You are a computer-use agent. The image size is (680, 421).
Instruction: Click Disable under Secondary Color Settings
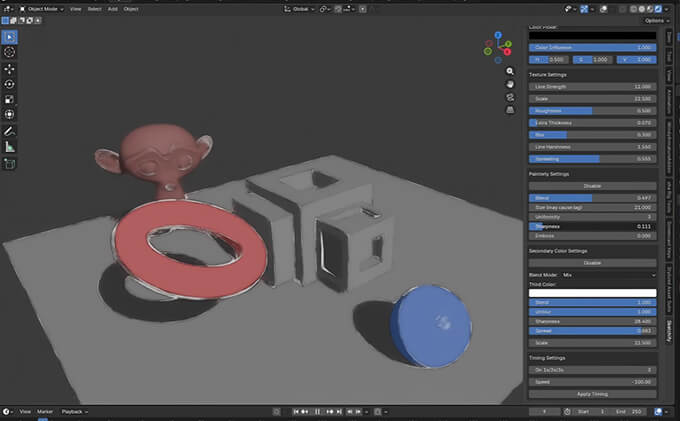click(x=592, y=262)
